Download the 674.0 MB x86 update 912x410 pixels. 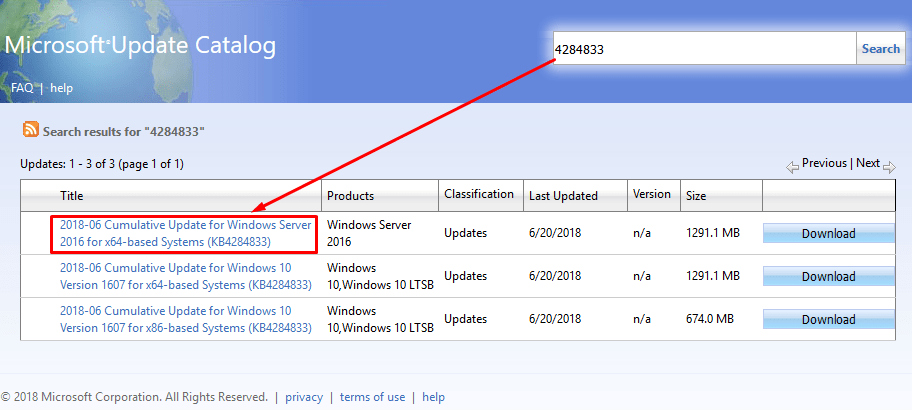tap(828, 320)
